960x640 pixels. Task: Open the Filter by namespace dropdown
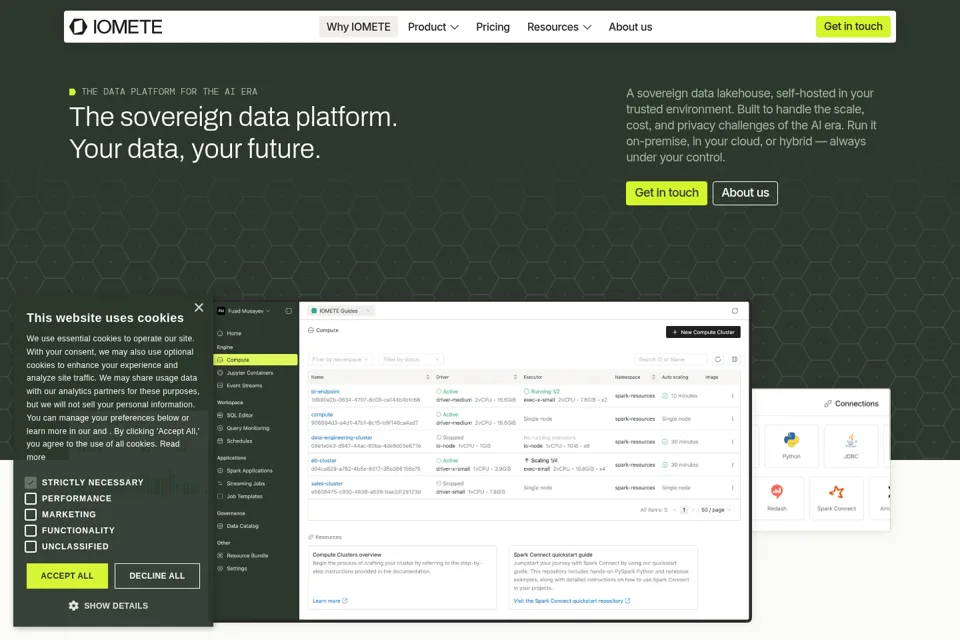point(340,360)
